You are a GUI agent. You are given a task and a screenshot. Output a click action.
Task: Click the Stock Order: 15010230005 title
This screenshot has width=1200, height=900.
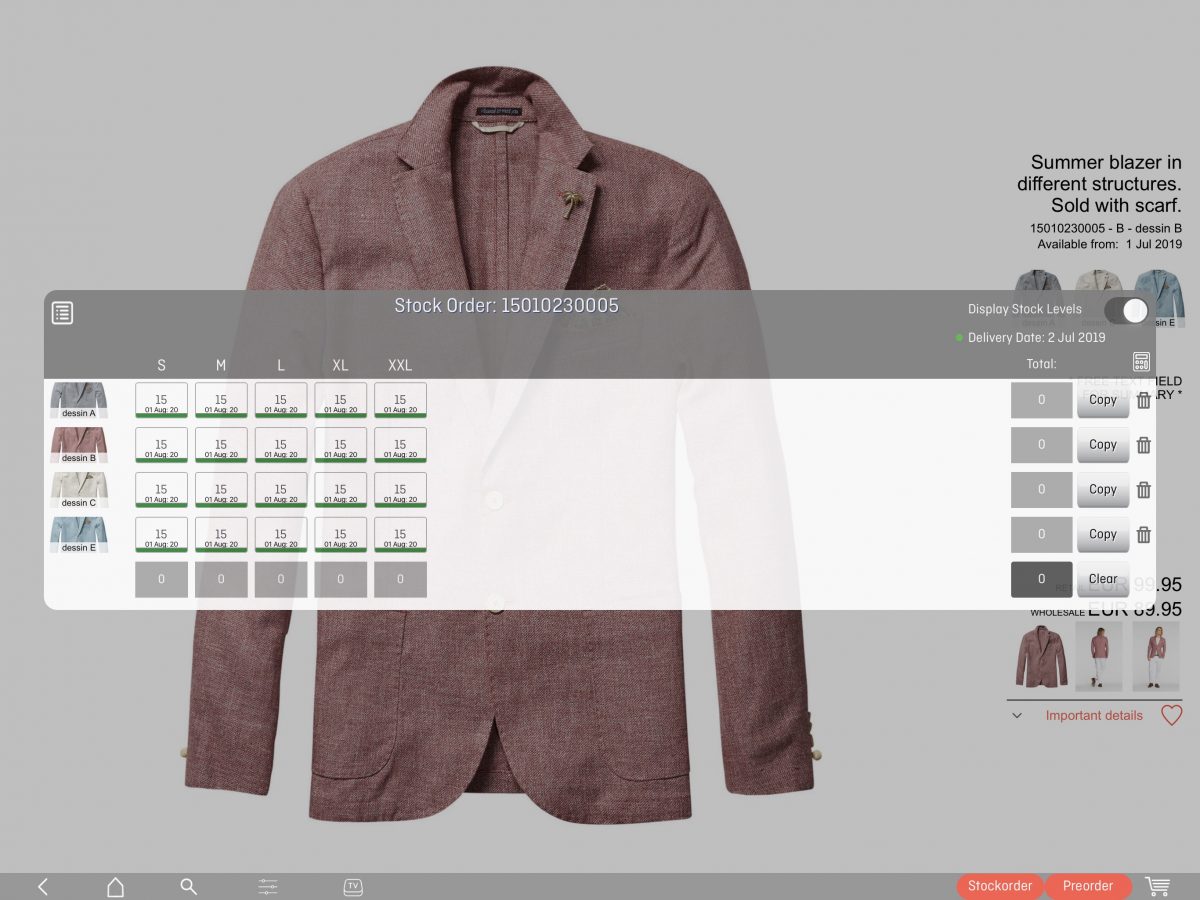[506, 305]
